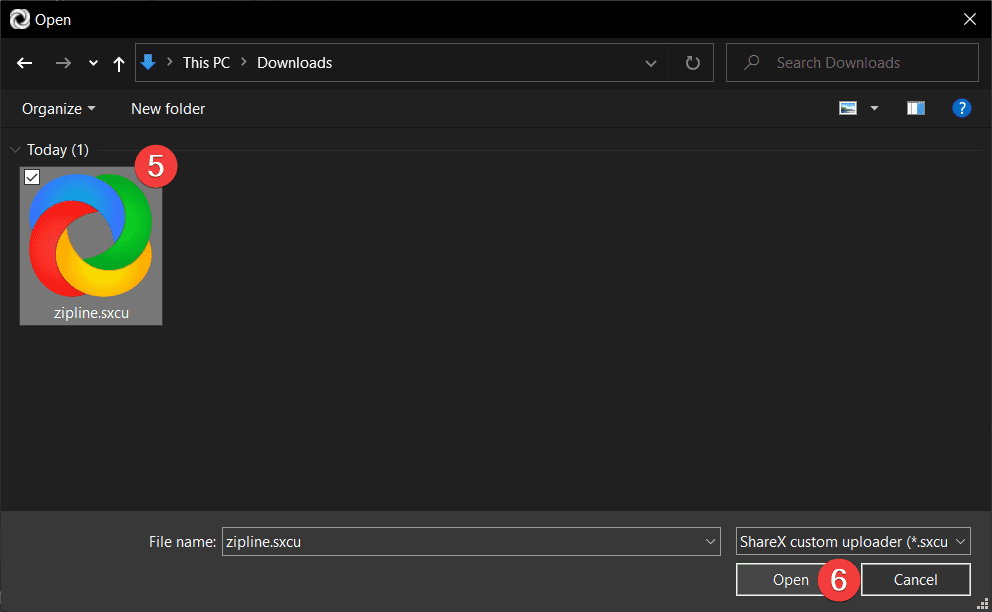Click the forward navigation arrow
Image resolution: width=992 pixels, height=612 pixels.
click(63, 62)
